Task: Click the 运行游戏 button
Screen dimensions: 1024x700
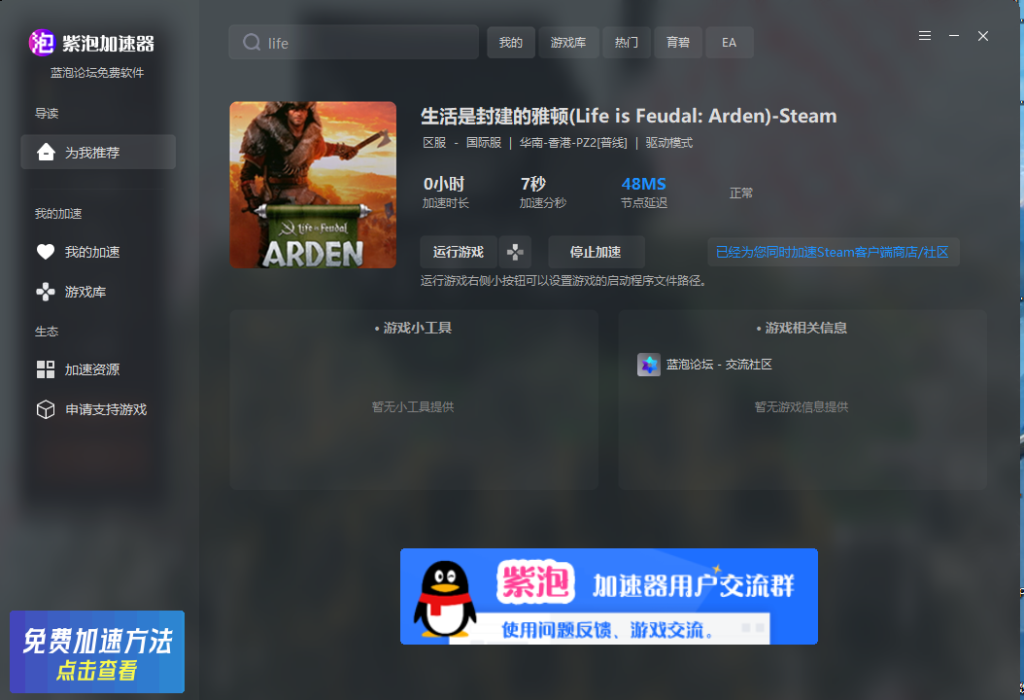Action: coord(458,252)
